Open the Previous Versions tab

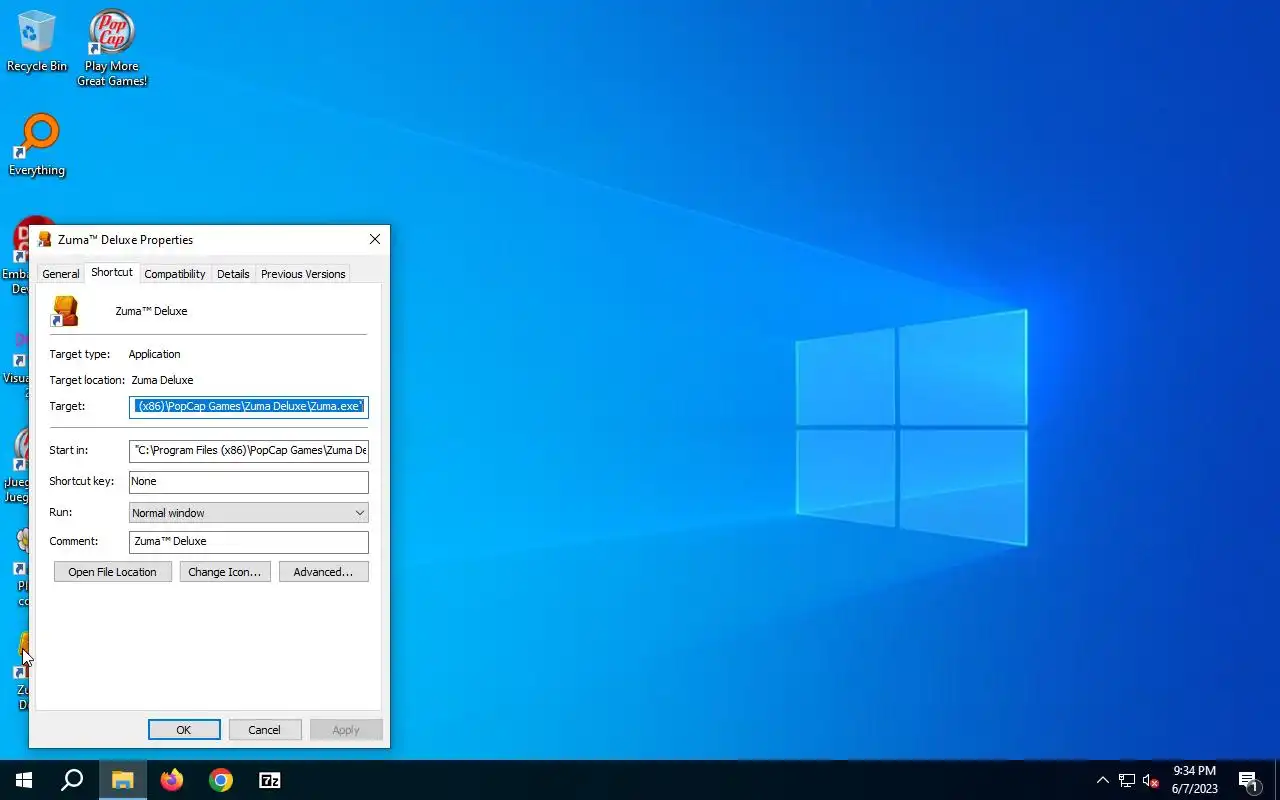(303, 274)
